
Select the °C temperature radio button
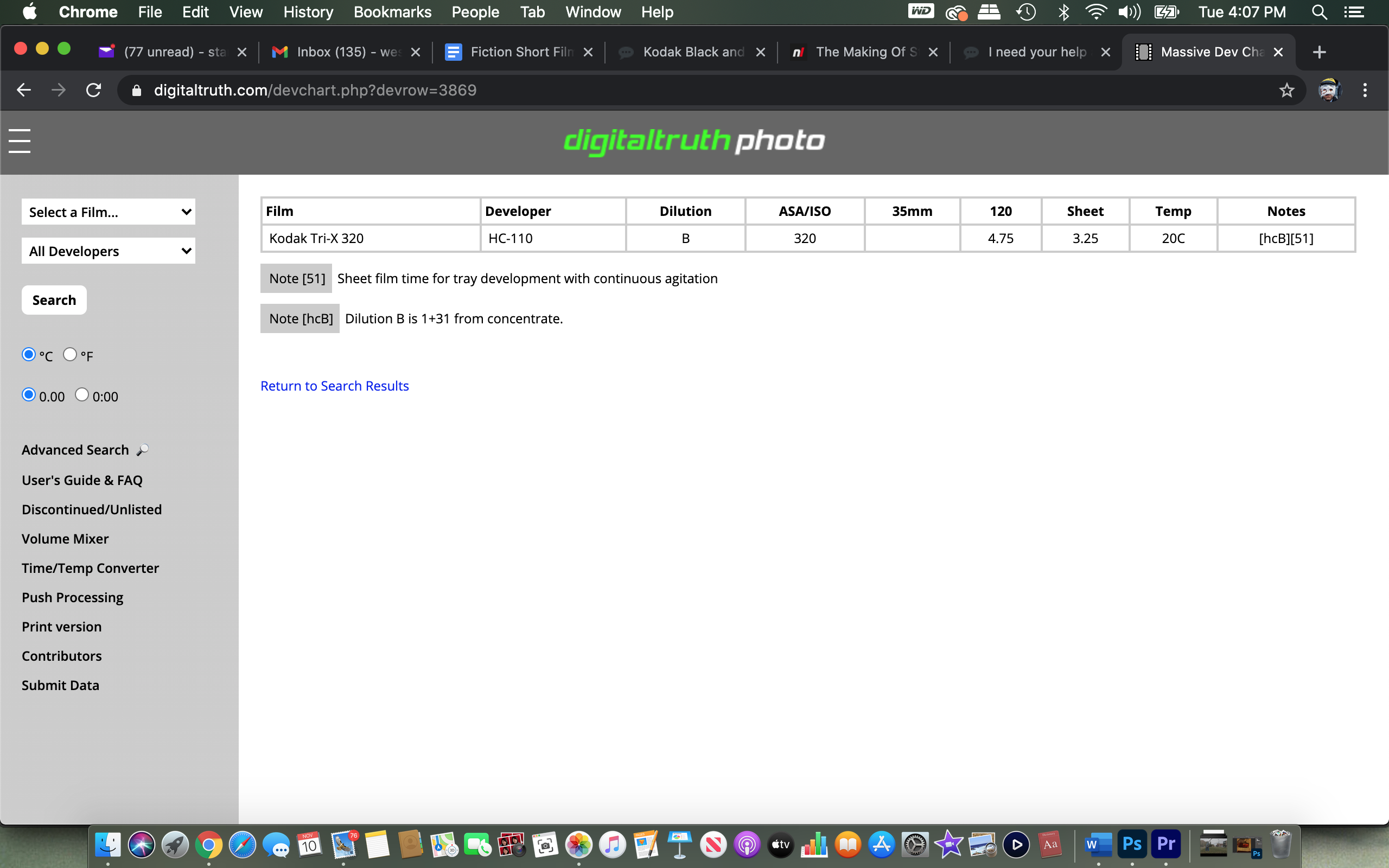click(x=29, y=354)
